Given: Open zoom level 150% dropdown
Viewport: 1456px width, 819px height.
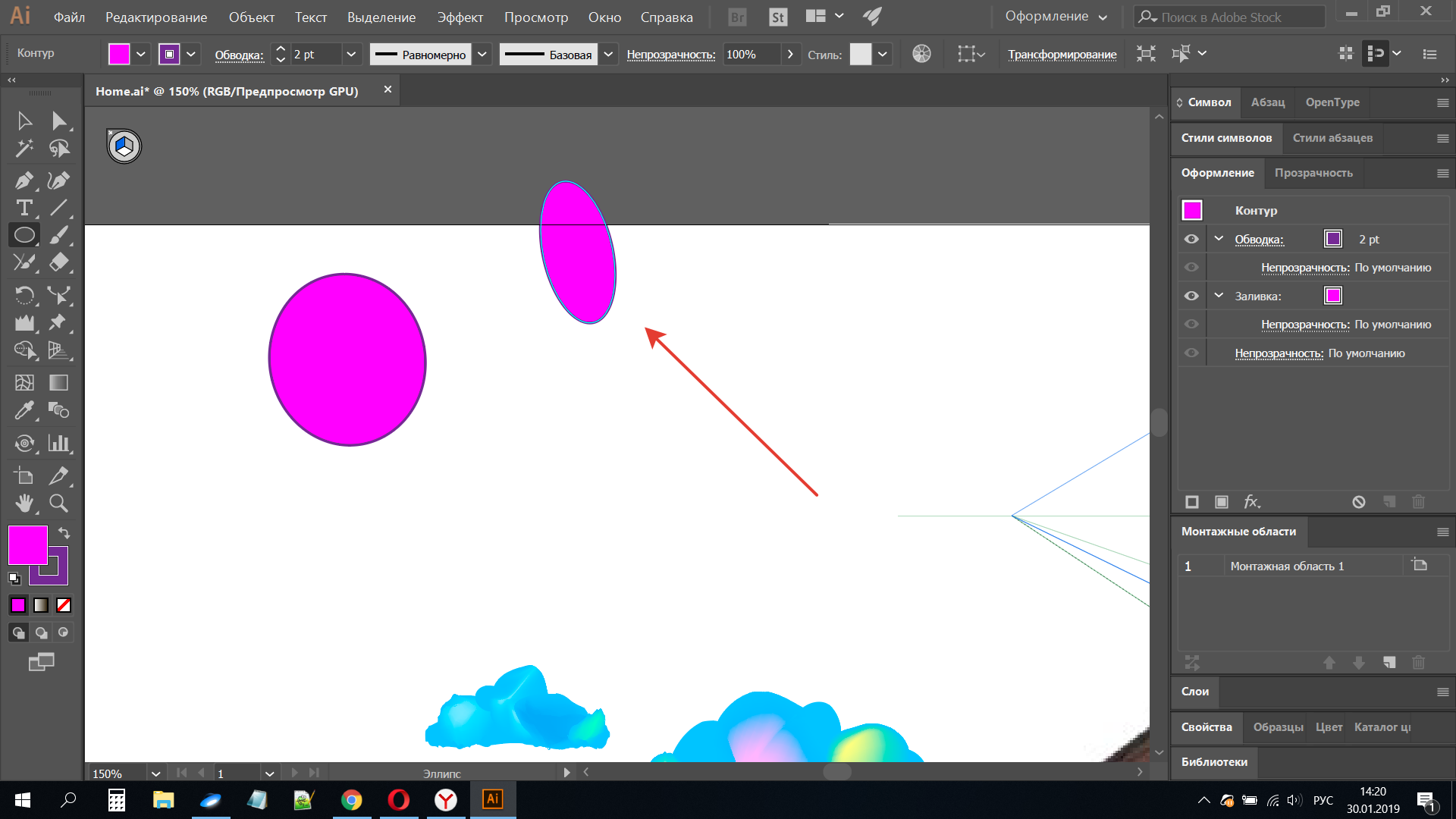Looking at the screenshot, I should (155, 773).
